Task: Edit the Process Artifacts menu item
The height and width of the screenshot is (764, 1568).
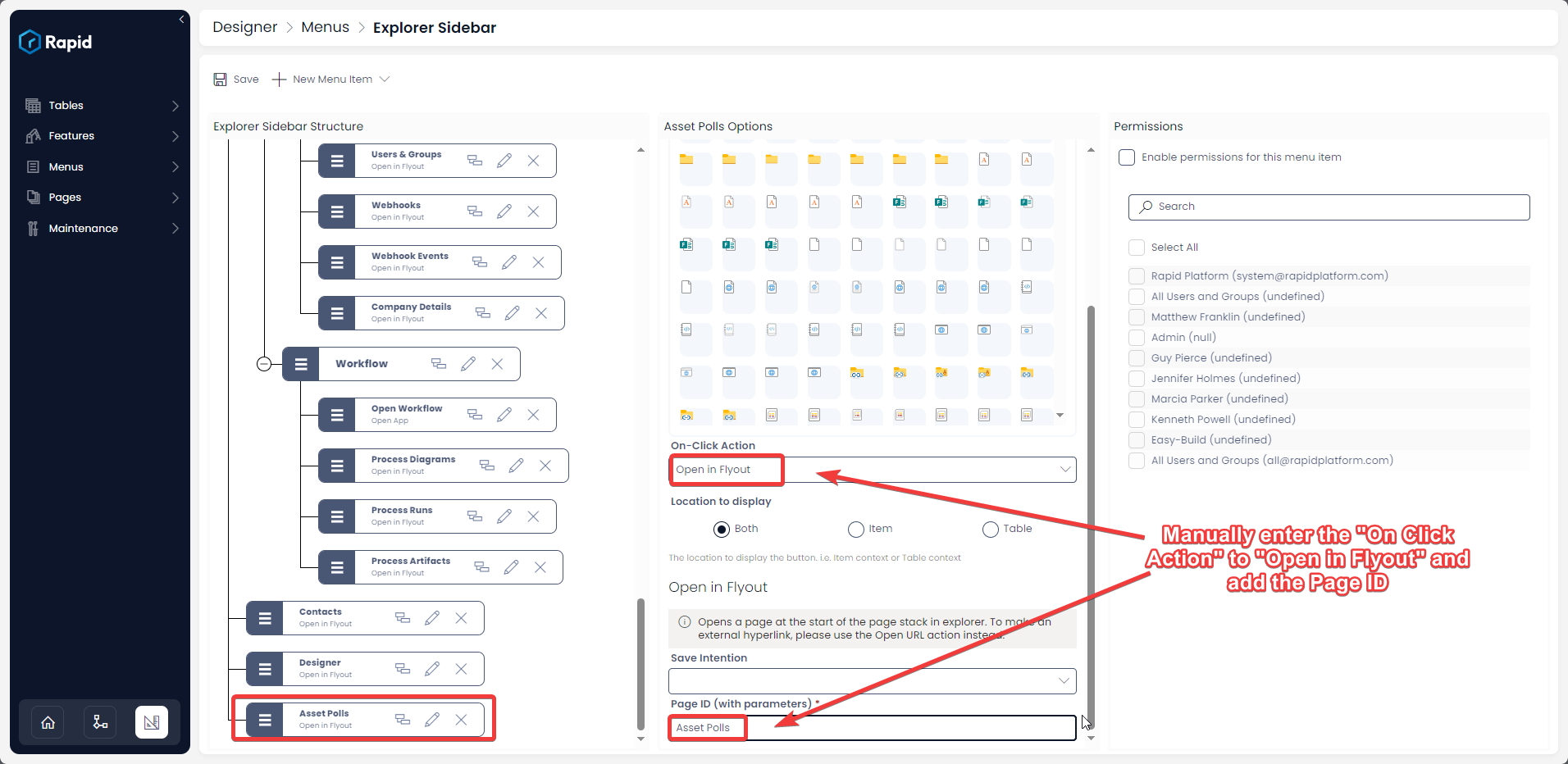Action: tap(511, 567)
